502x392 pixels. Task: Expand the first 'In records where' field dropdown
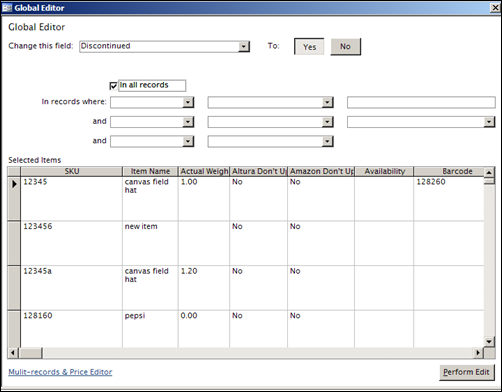pyautogui.click(x=188, y=102)
